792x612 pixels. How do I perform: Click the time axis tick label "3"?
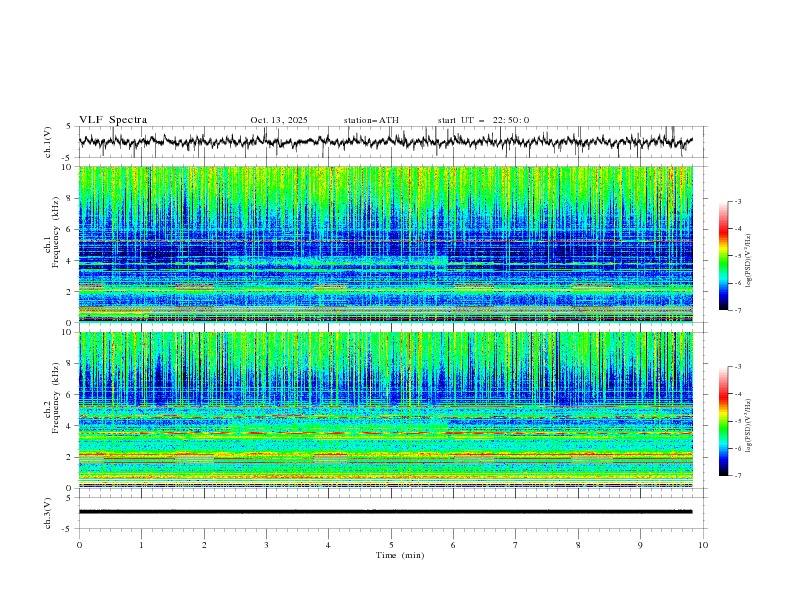[x=266, y=545]
